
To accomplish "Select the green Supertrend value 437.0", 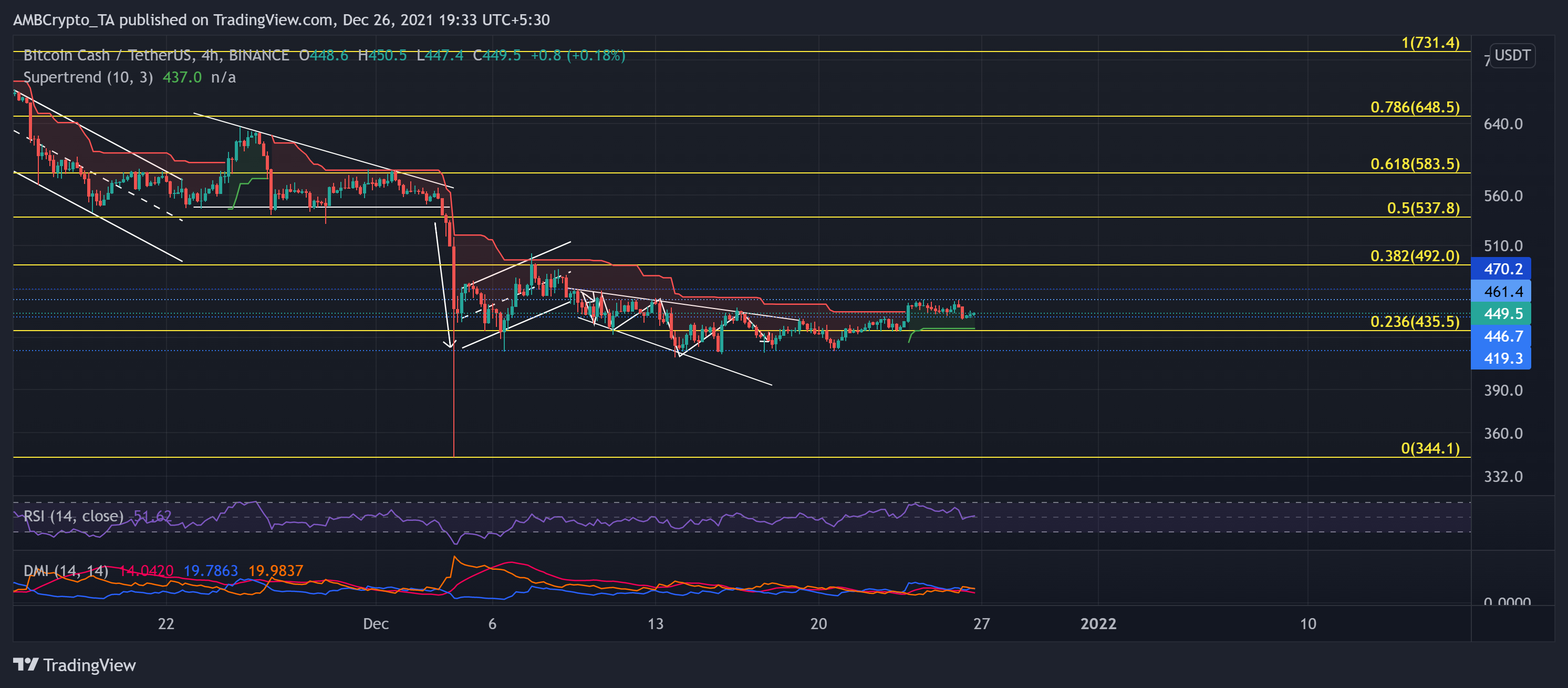I will [181, 77].
